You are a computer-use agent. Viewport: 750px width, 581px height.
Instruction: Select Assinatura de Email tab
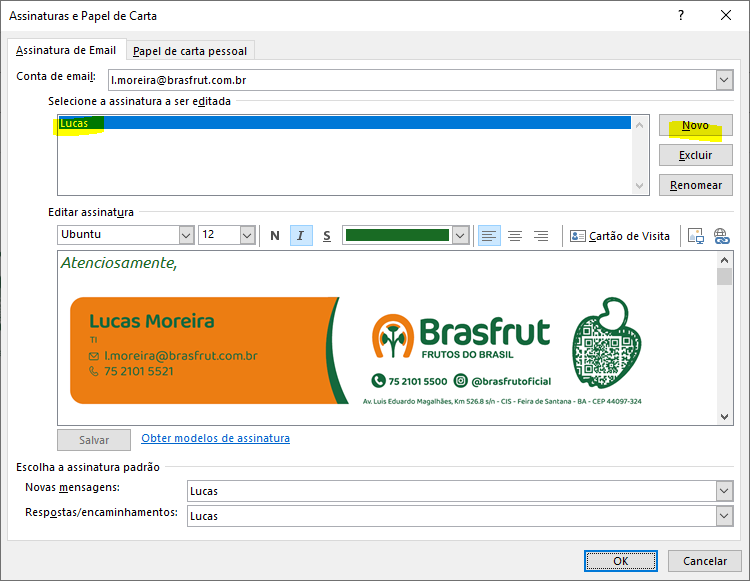(x=66, y=50)
